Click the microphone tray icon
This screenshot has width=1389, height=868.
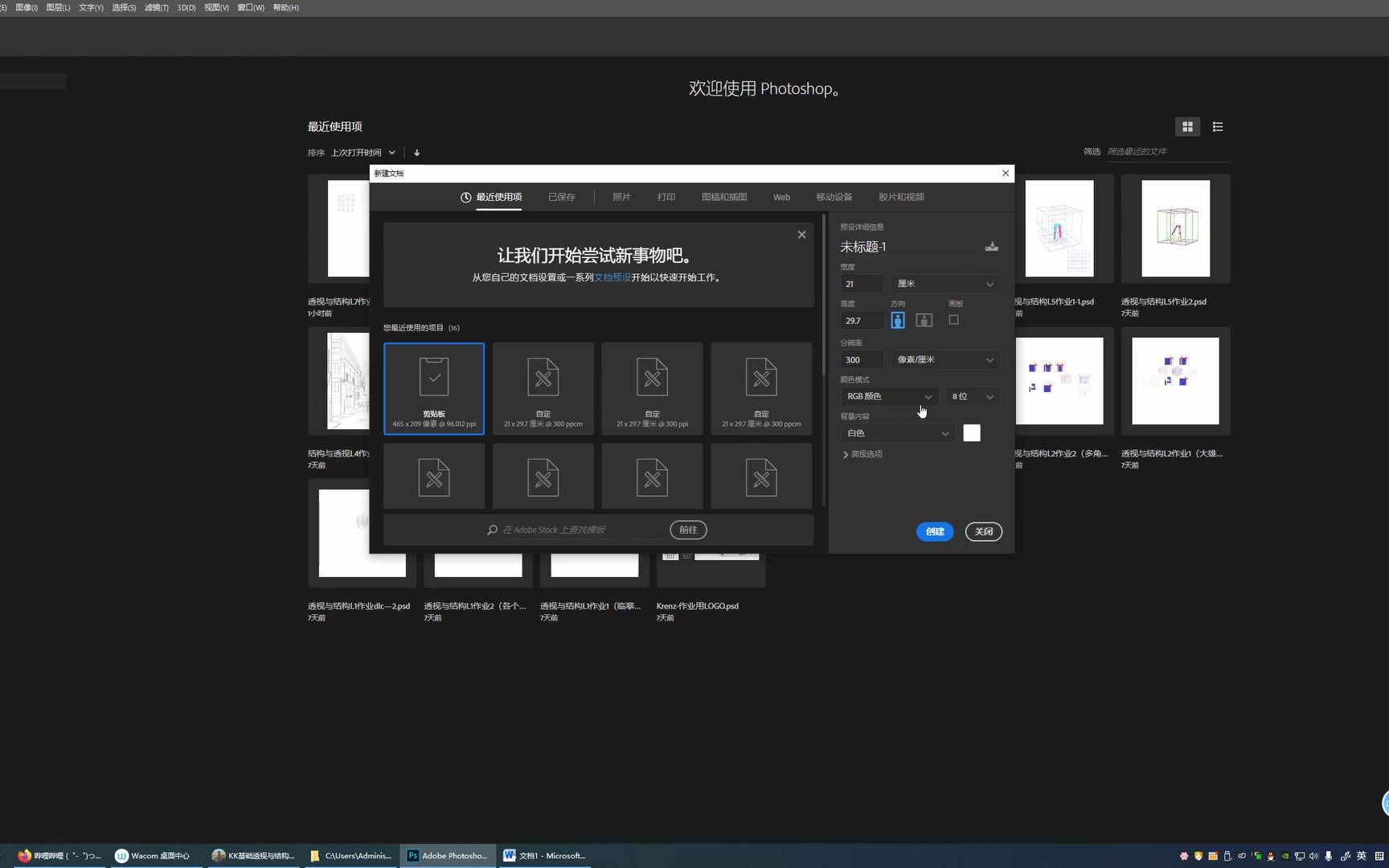click(1328, 856)
